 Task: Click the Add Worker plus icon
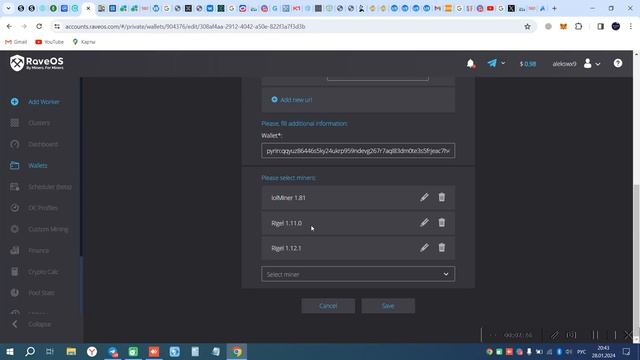[x=15, y=102]
